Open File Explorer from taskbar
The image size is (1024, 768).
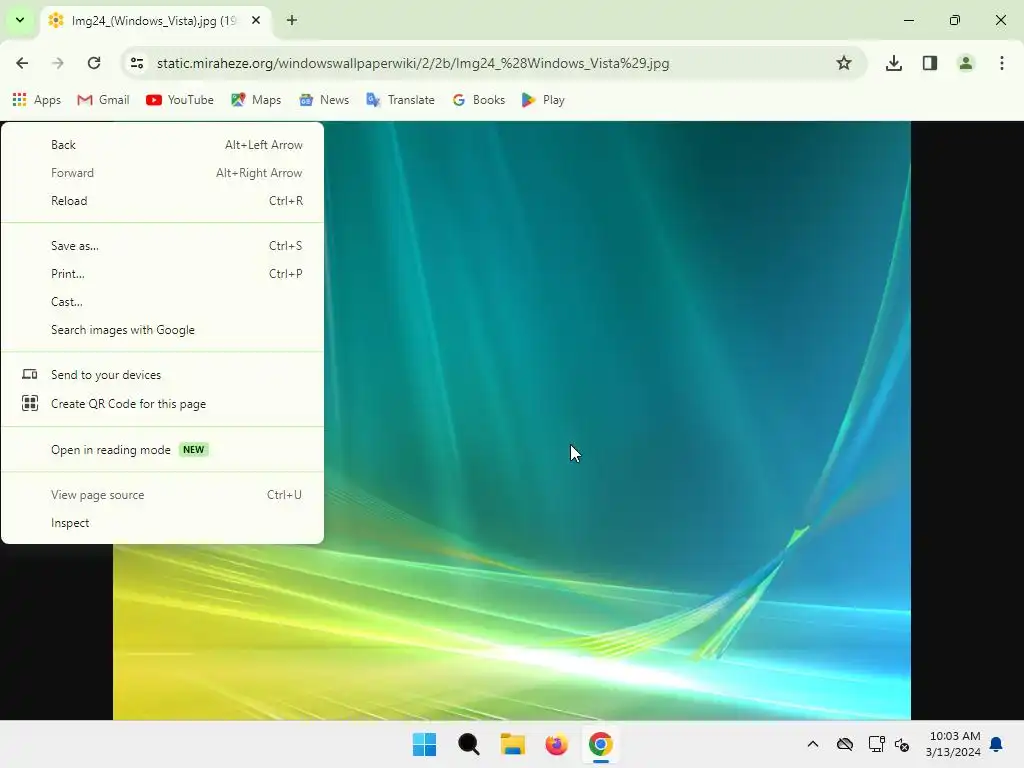[513, 744]
